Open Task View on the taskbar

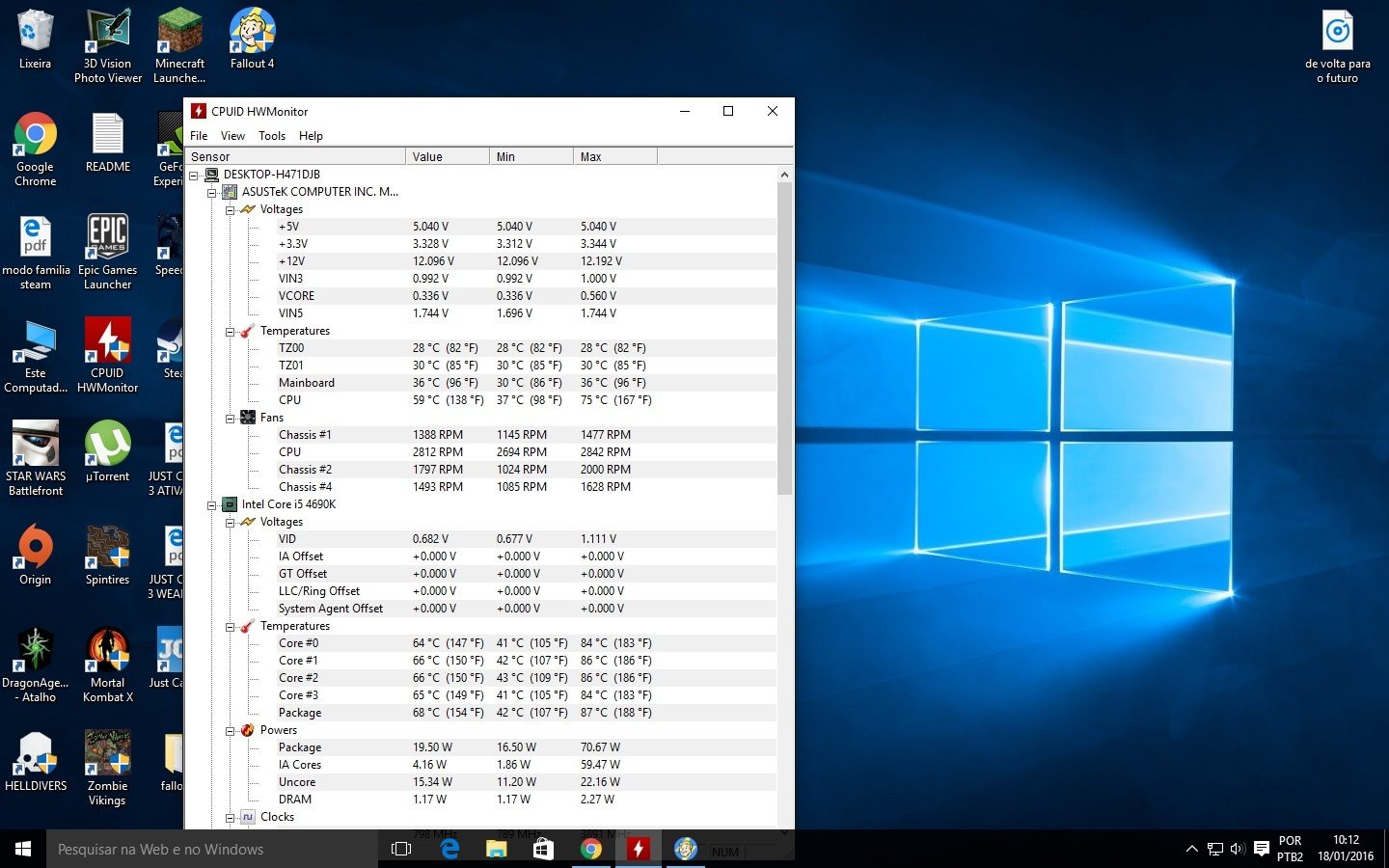(401, 849)
